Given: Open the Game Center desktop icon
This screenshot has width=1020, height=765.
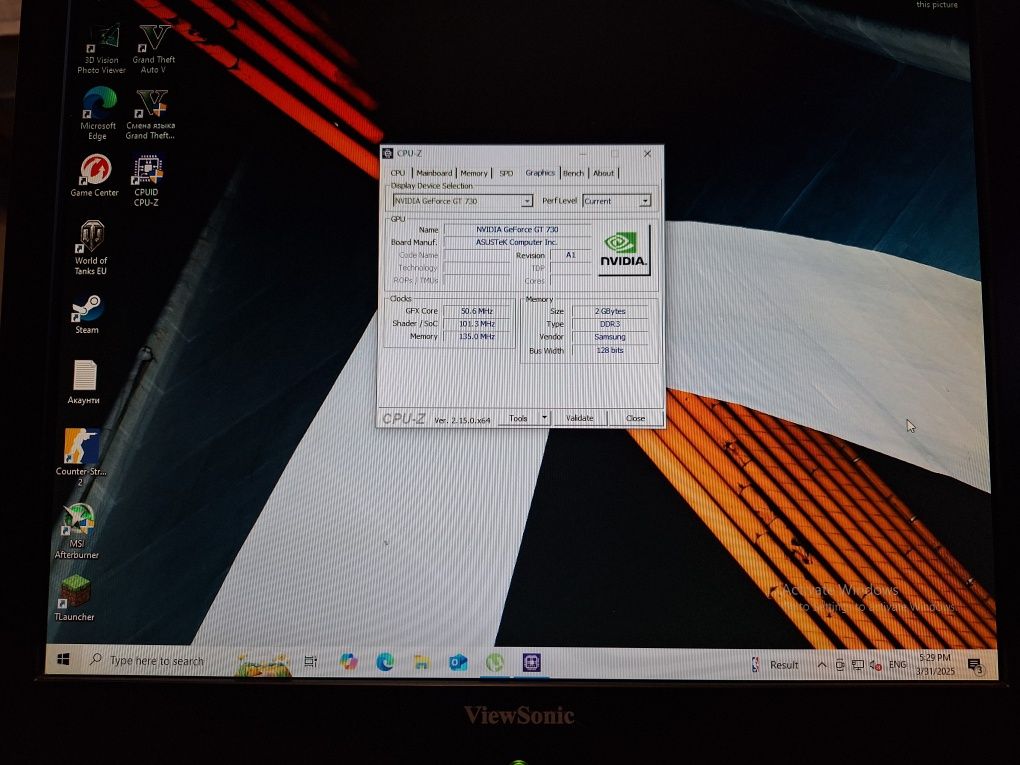Looking at the screenshot, I should coord(95,176).
